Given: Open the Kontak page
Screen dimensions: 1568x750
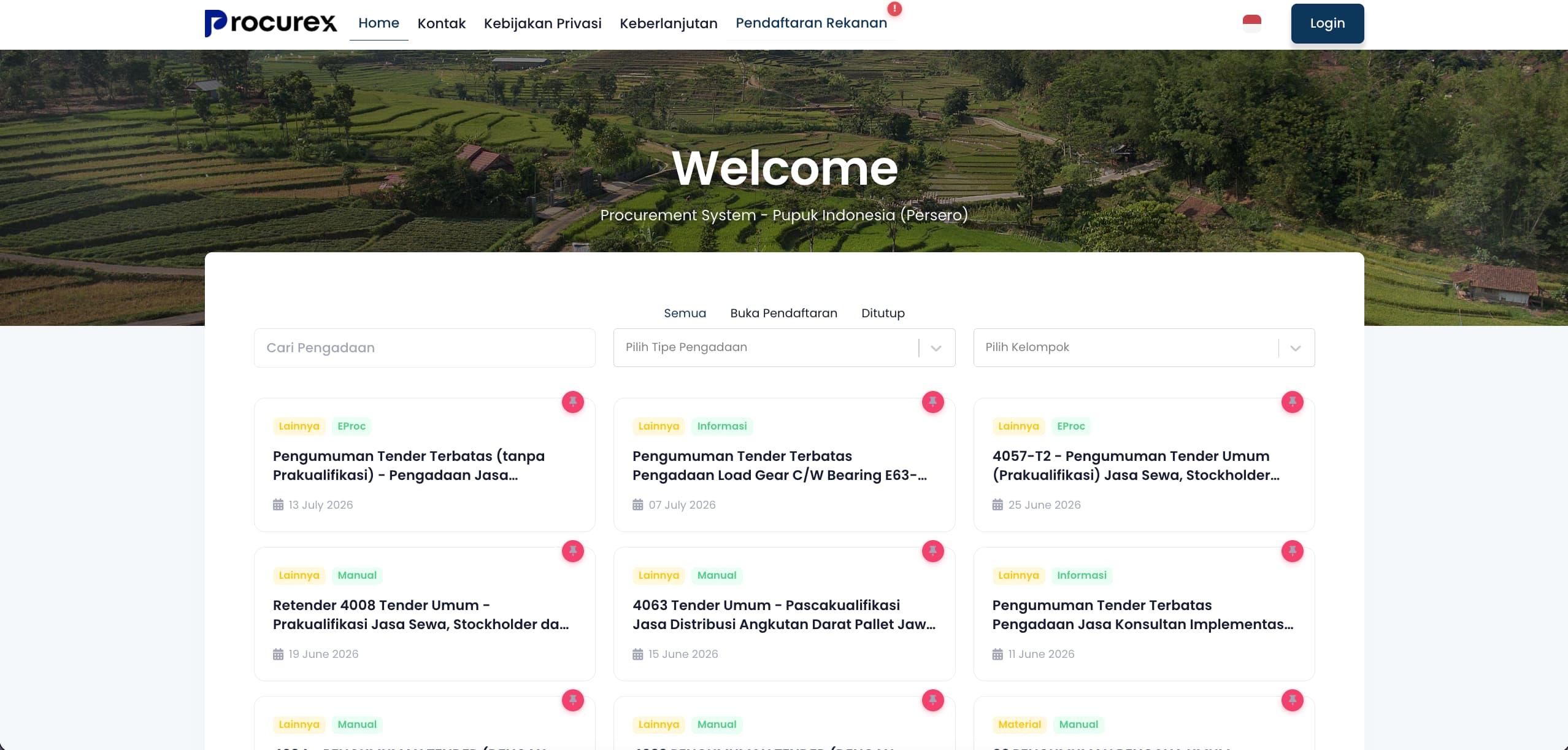Looking at the screenshot, I should [442, 23].
